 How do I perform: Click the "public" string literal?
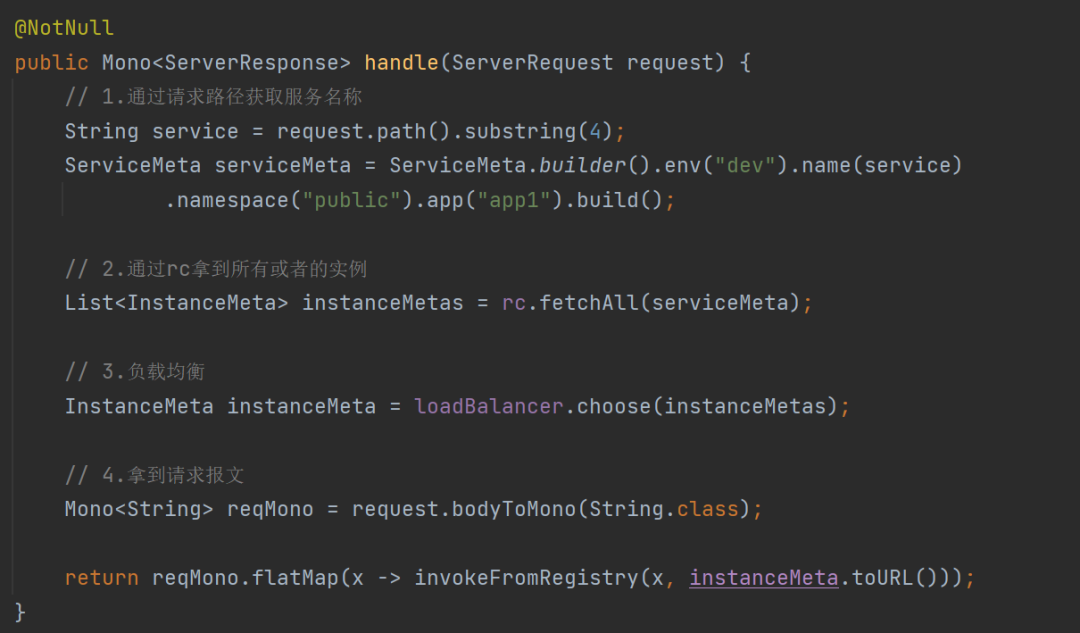point(351,200)
